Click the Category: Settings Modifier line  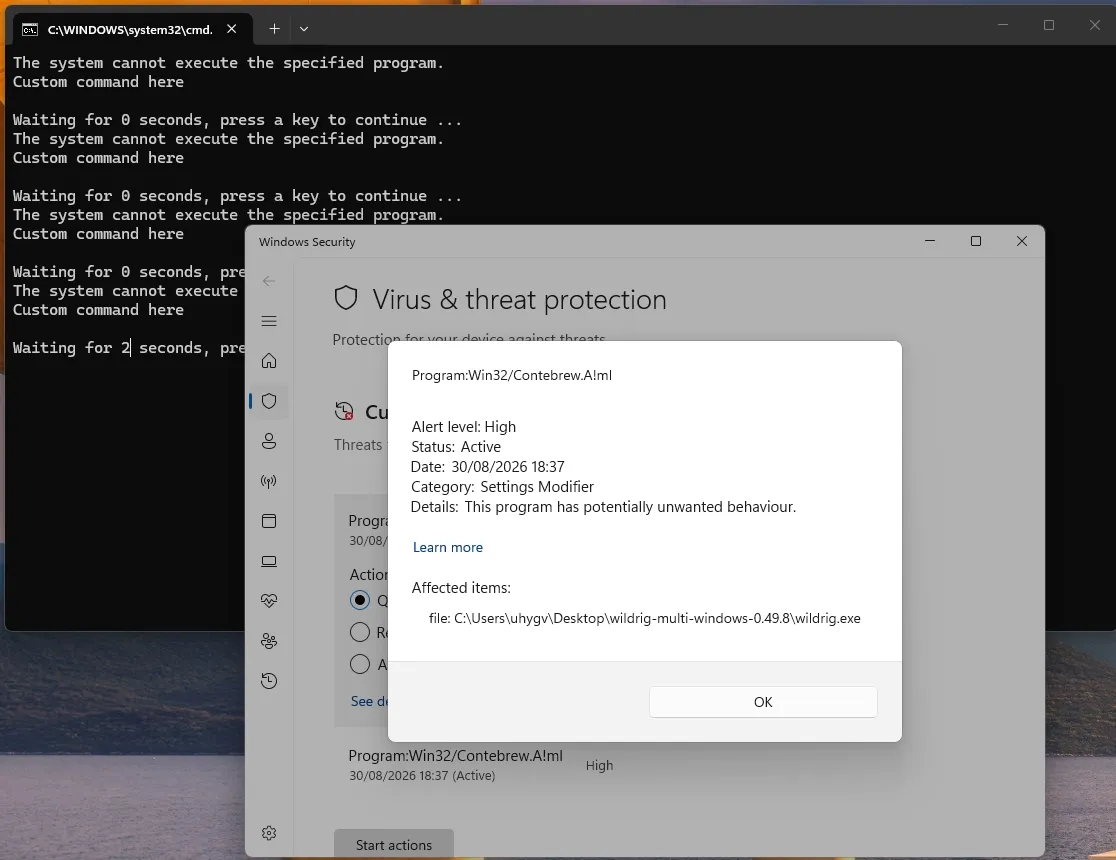(502, 487)
